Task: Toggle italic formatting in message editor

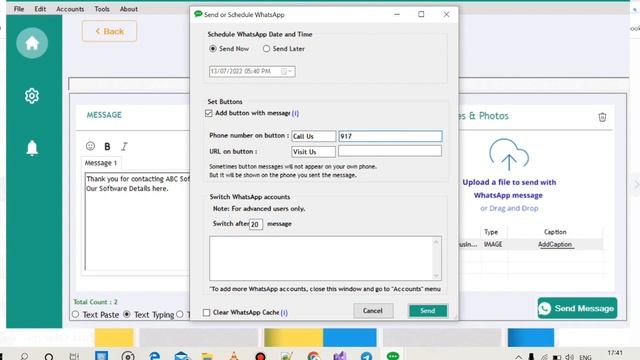Action: (x=124, y=146)
